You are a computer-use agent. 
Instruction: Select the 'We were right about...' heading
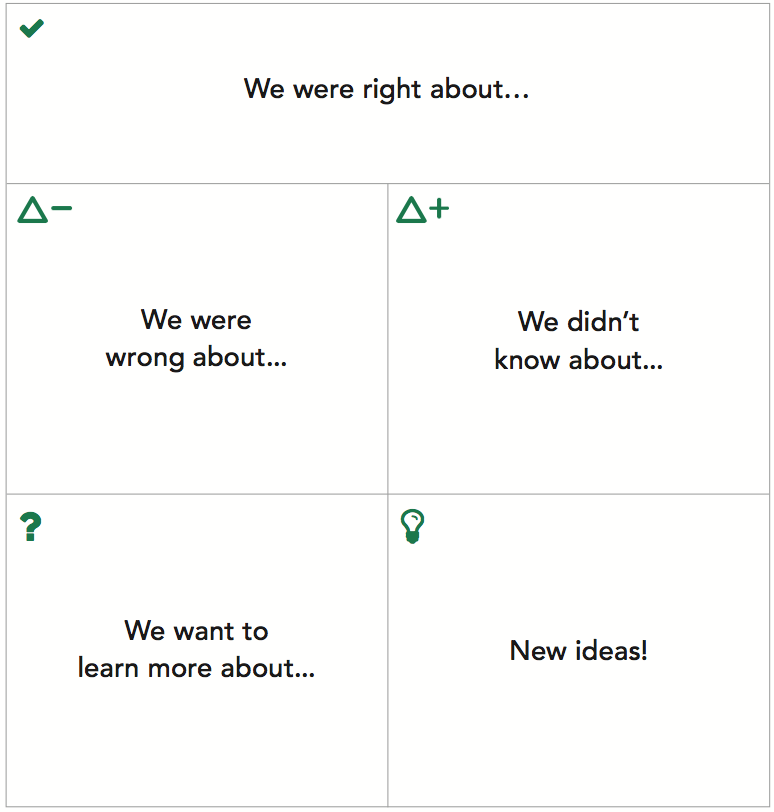coord(386,90)
